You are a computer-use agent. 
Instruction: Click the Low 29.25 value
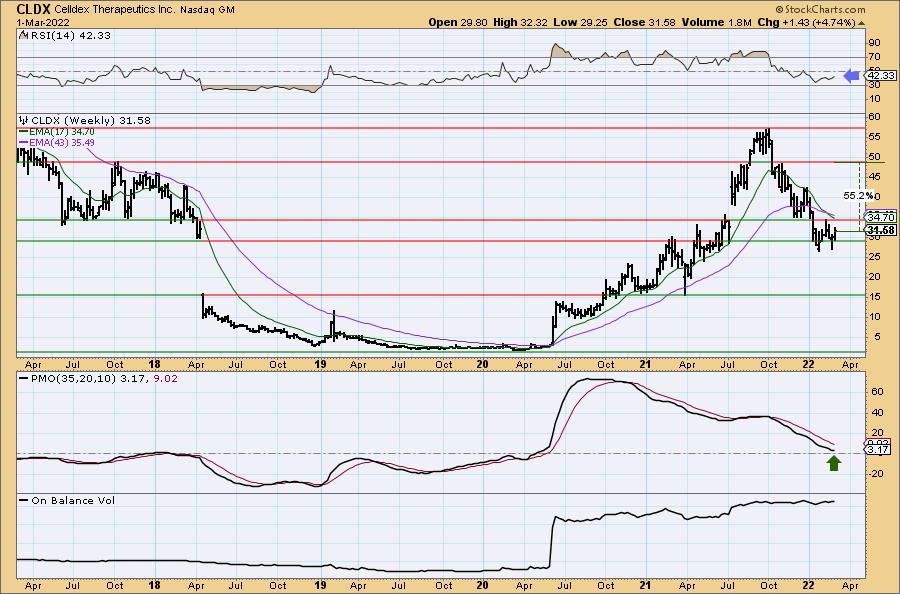pos(581,22)
